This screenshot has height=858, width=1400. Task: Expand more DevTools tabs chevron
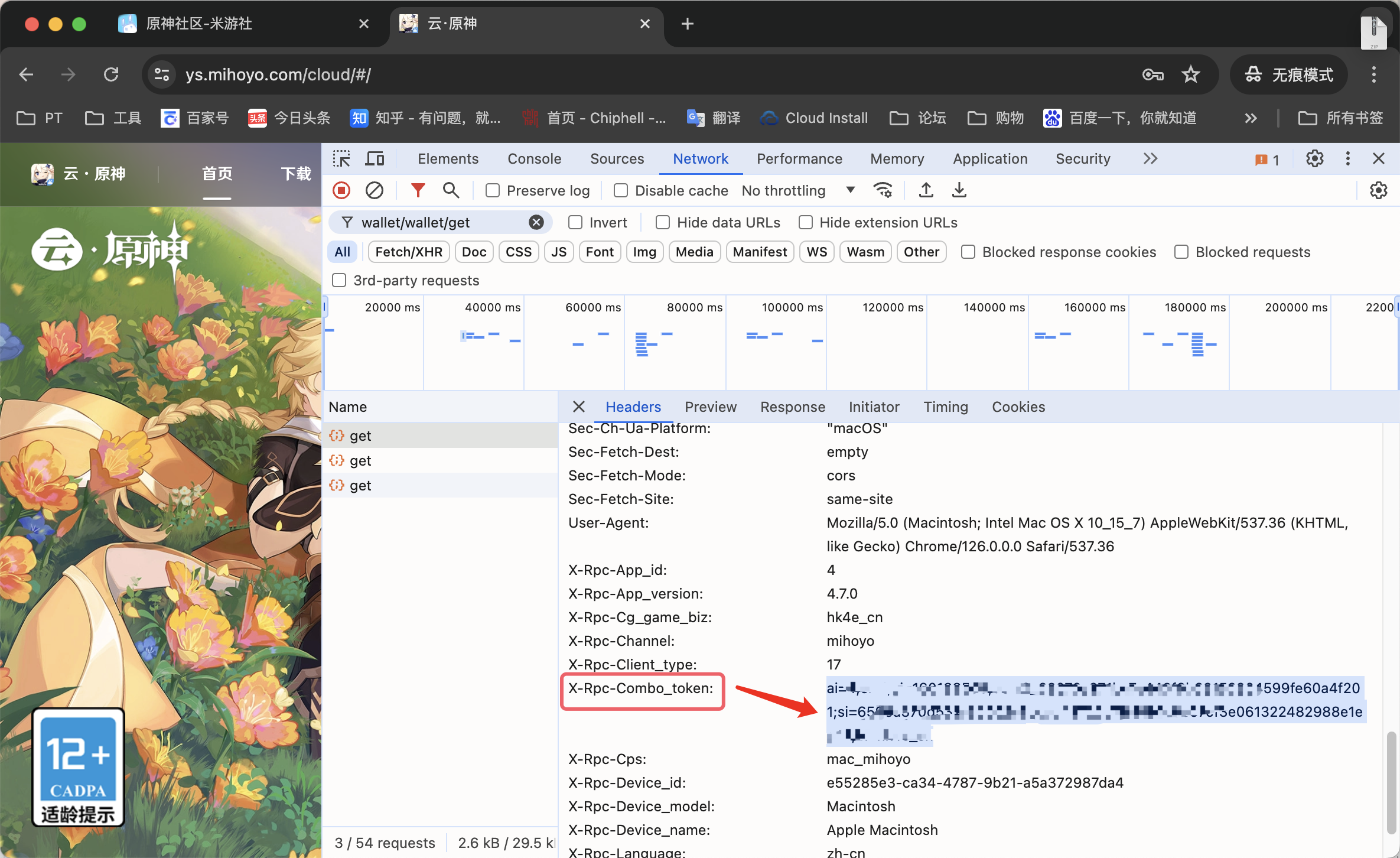pos(1150,159)
